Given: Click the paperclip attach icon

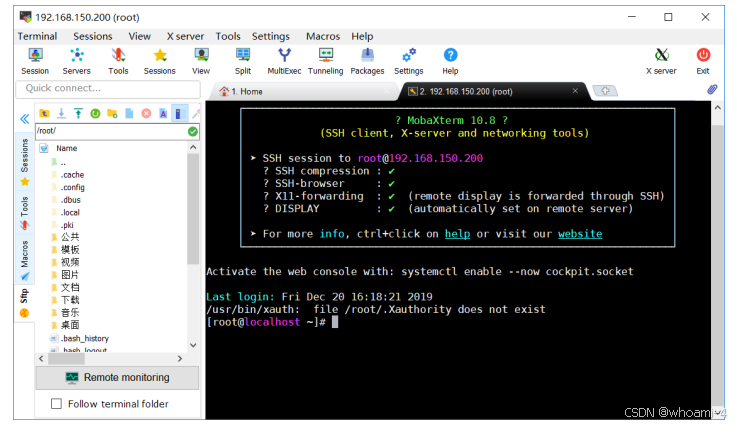Looking at the screenshot, I should [x=712, y=90].
